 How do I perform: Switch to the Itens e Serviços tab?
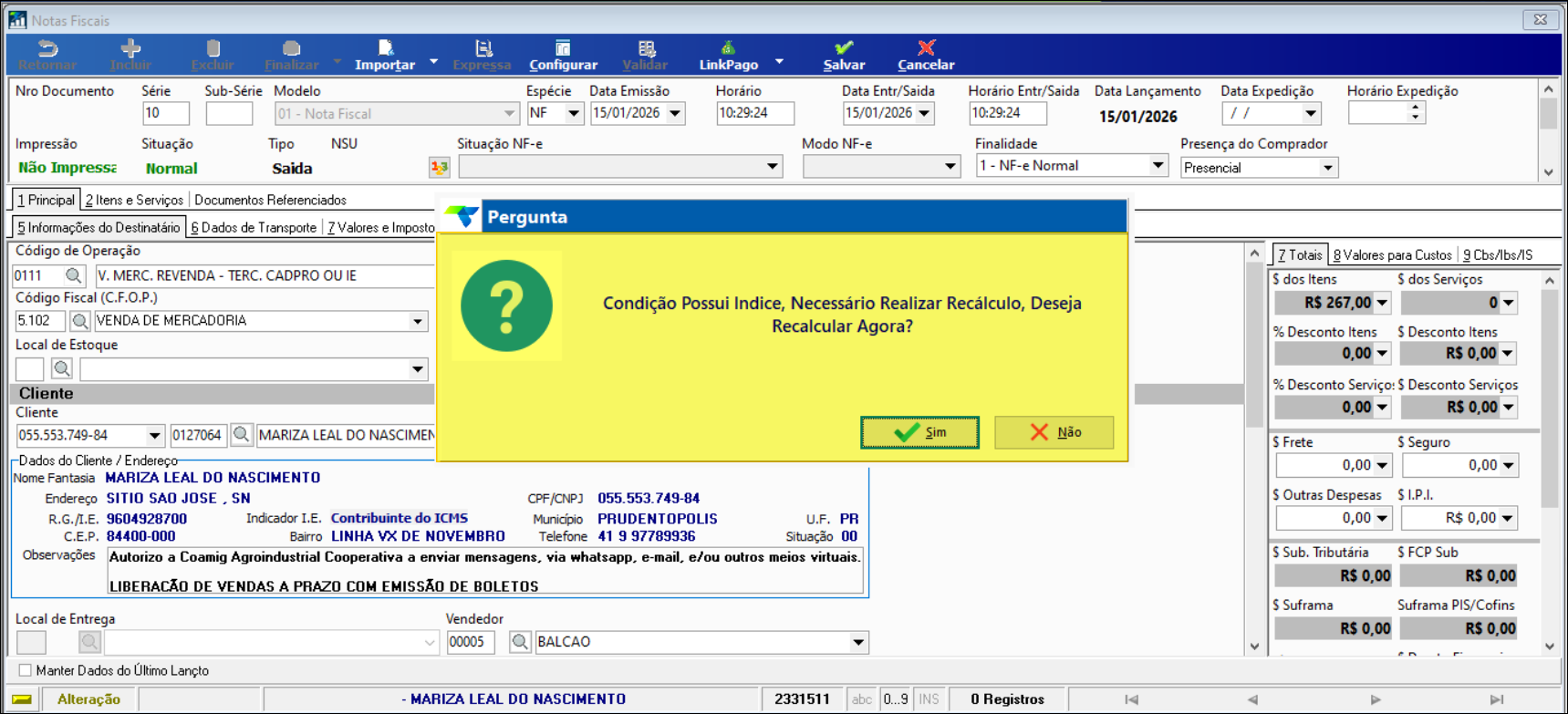[134, 200]
